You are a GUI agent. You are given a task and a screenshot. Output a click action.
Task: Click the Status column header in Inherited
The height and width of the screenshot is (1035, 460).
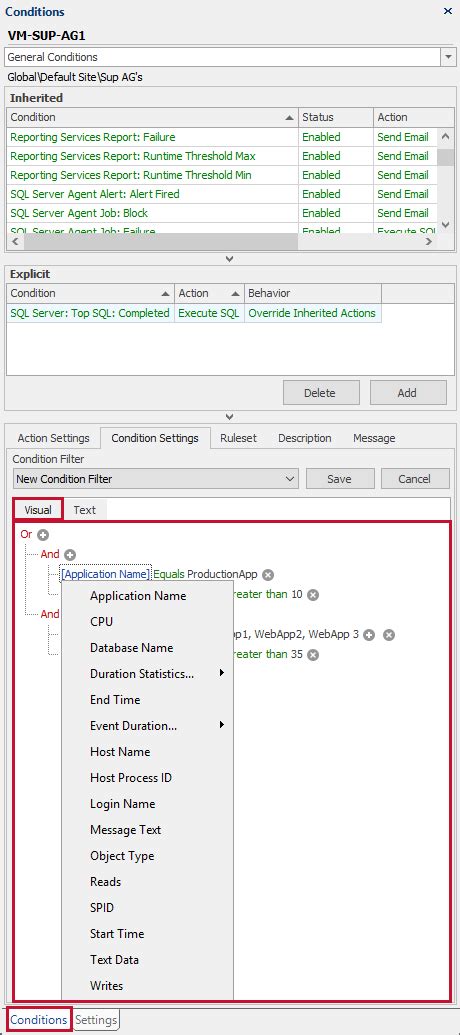(x=336, y=117)
